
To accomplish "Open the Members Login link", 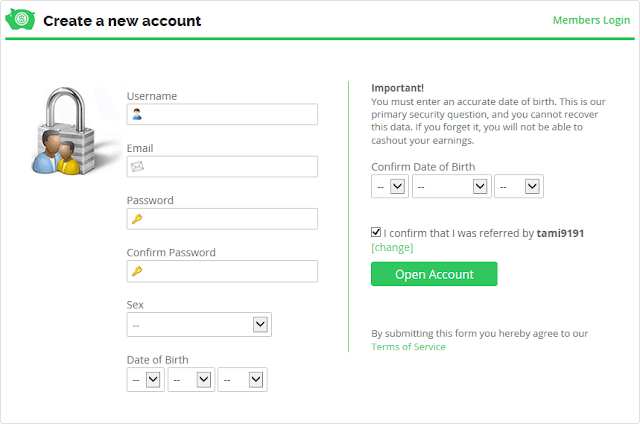I will click(591, 20).
